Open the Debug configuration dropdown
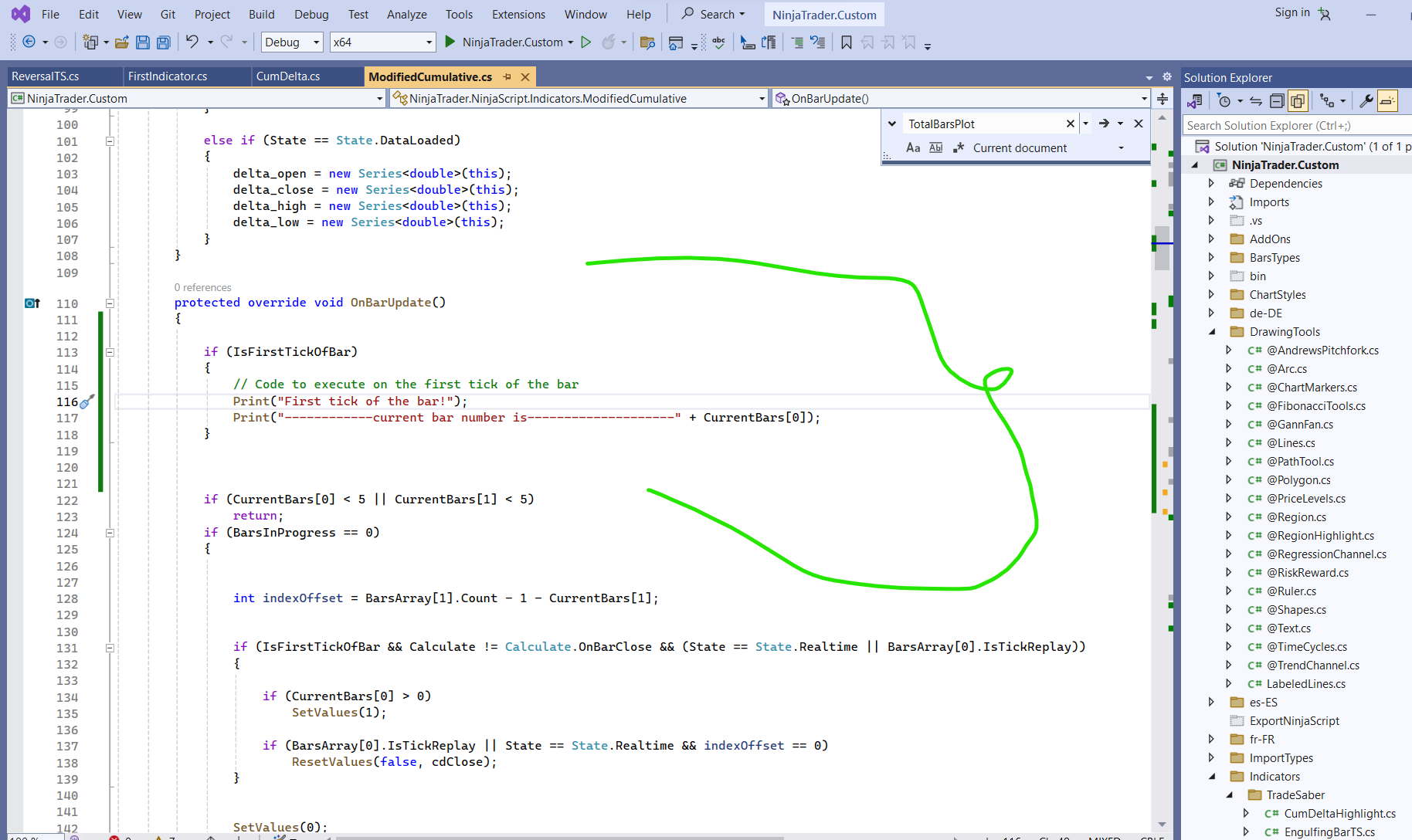1412x840 pixels. pos(292,42)
